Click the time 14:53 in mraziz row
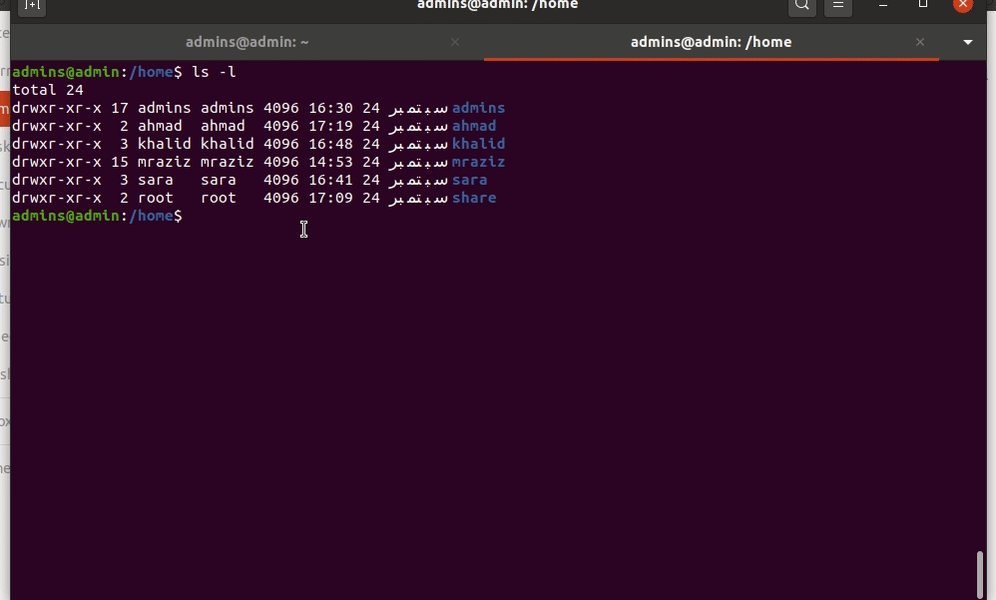Screen dimensions: 996x600 tap(330, 162)
